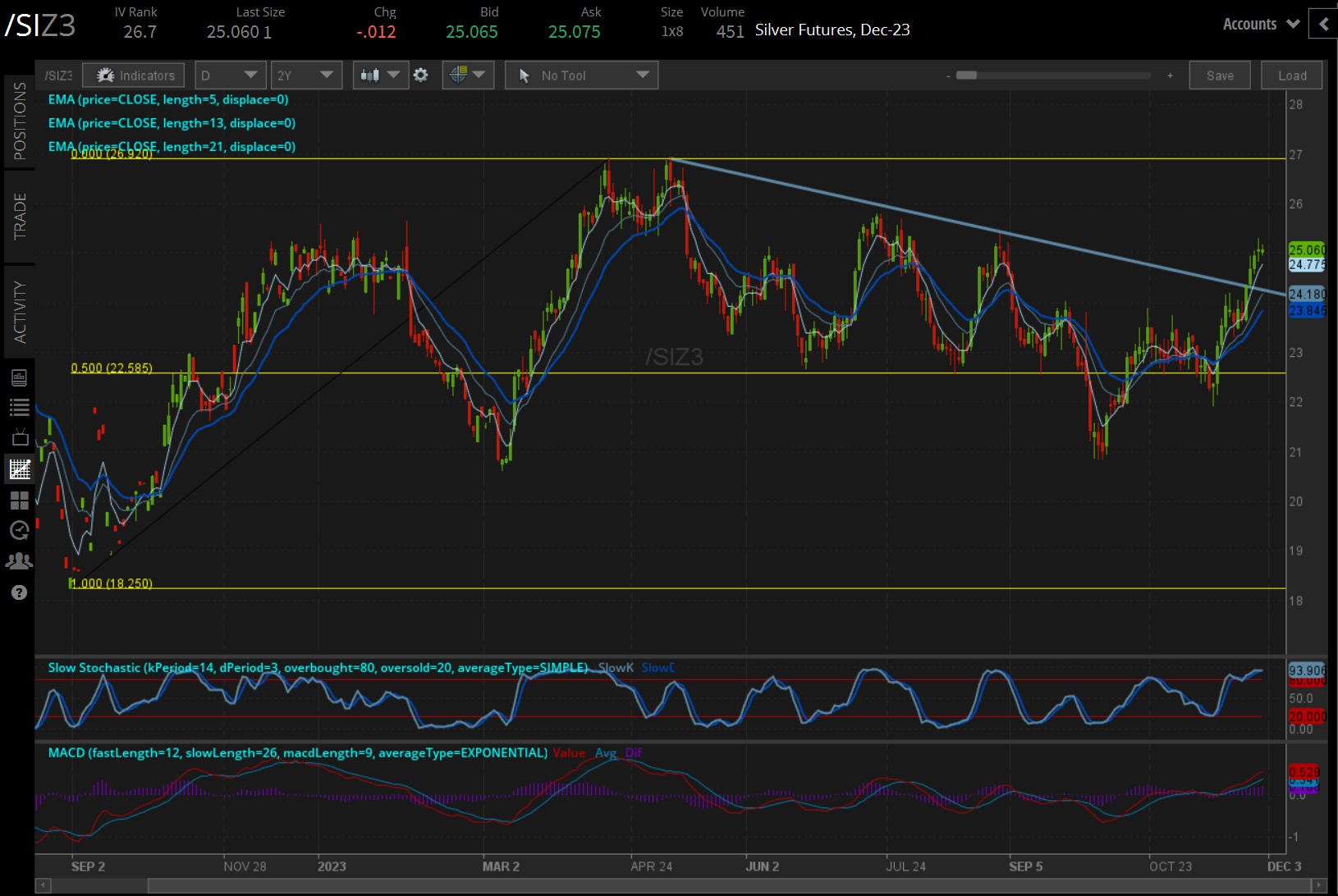
Task: Click the chart grid icon in sidebar
Action: (x=20, y=469)
